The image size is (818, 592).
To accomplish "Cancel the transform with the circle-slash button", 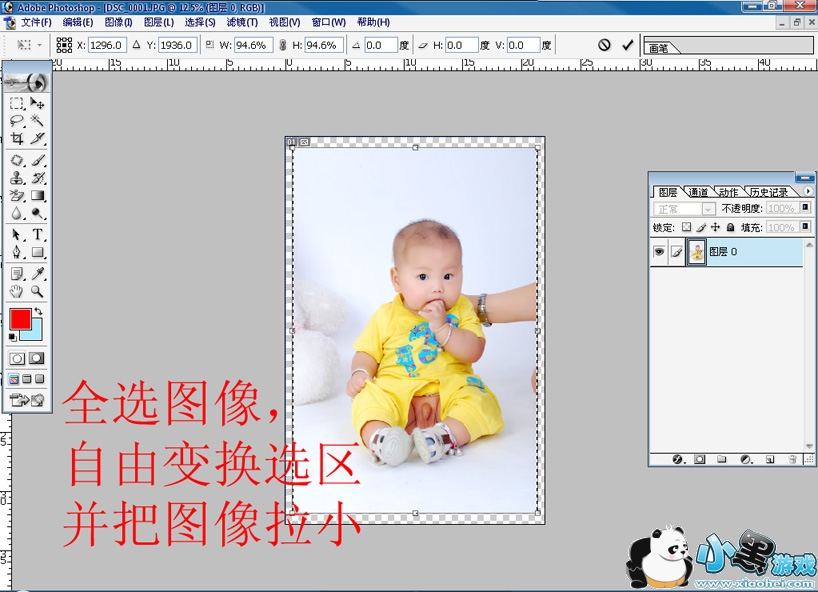I will point(604,45).
